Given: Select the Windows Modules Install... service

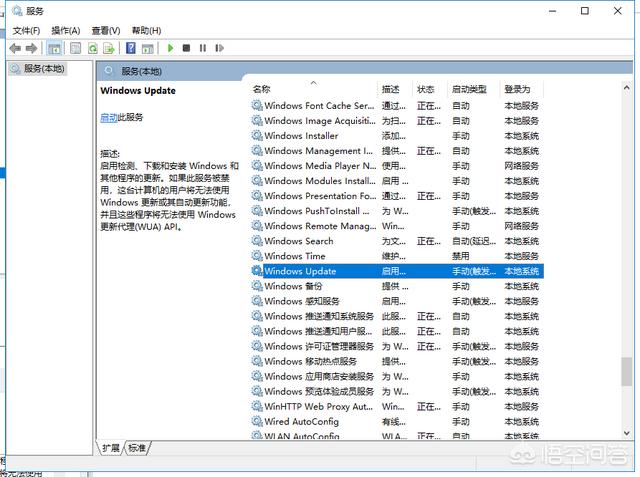Looking at the screenshot, I should (x=397, y=181).
